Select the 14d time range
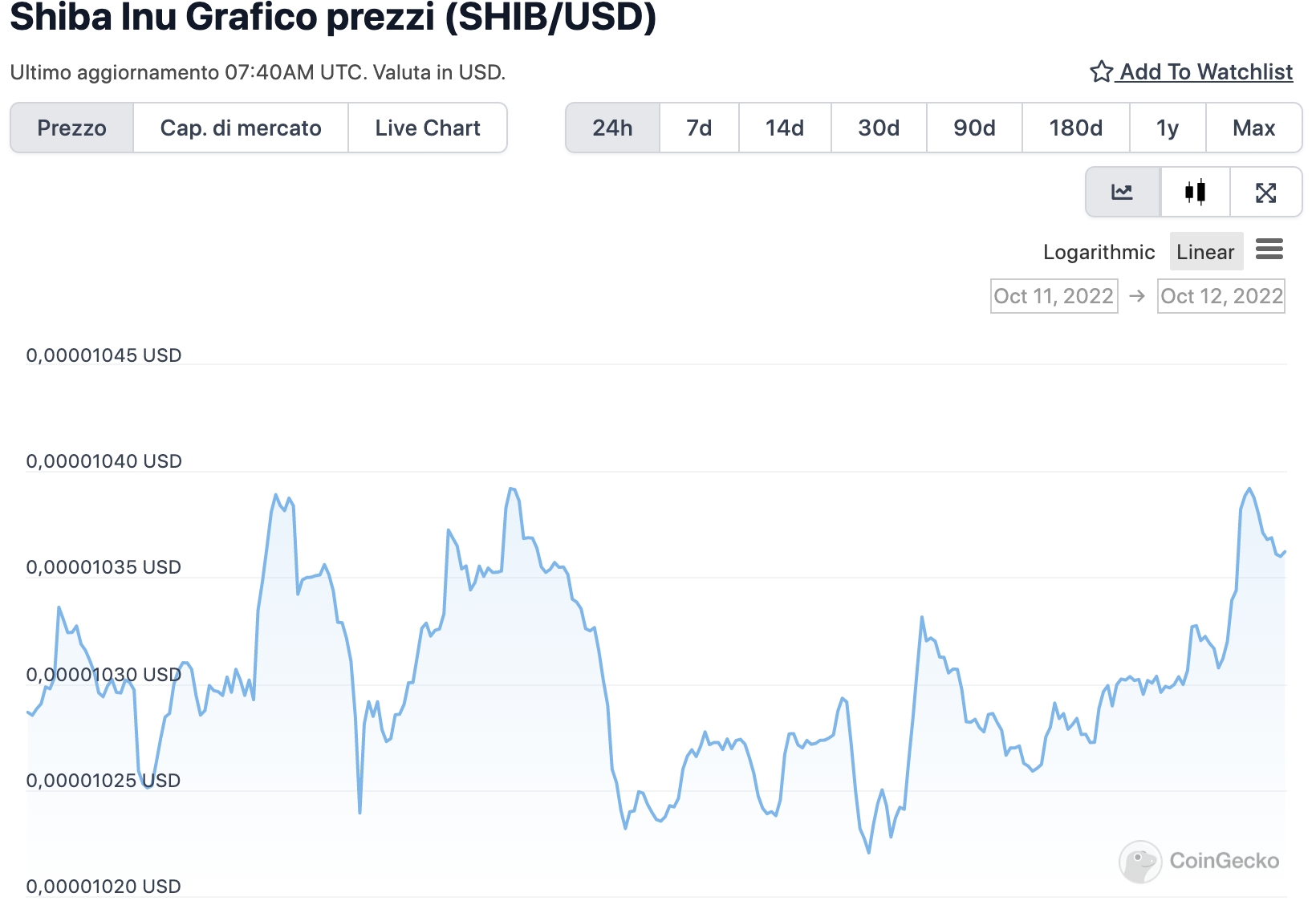The width and height of the screenshot is (1316, 905). click(785, 128)
